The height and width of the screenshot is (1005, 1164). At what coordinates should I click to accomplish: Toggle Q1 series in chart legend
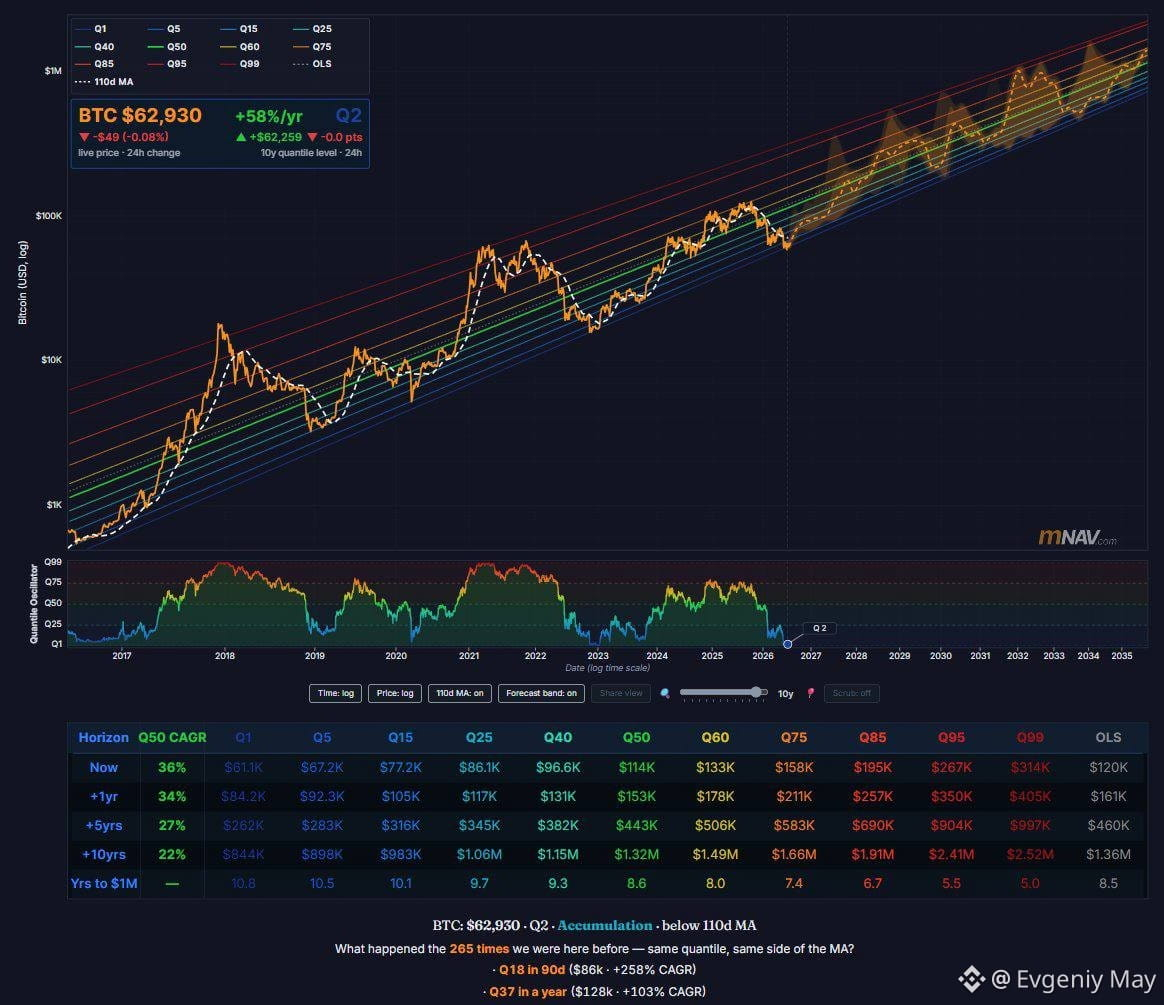[x=91, y=29]
